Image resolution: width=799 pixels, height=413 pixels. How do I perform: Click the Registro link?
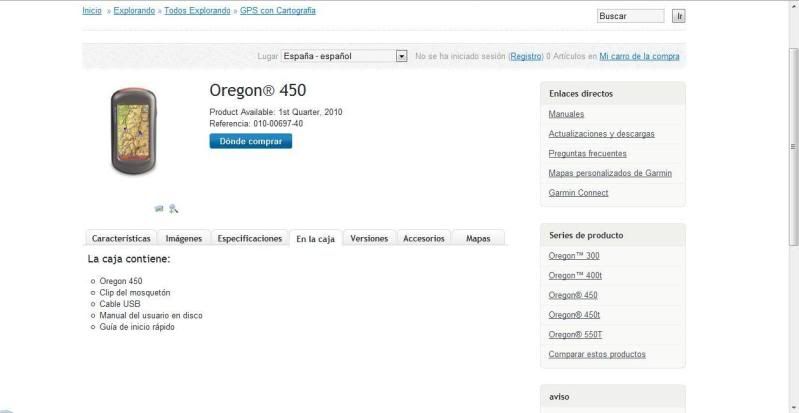(x=526, y=56)
